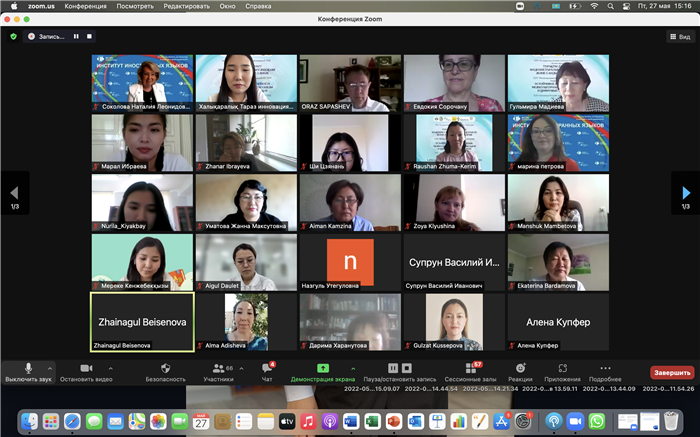This screenshot has height=437, width=700.
Task: Click the green encryption shield icon
Action: point(13,36)
